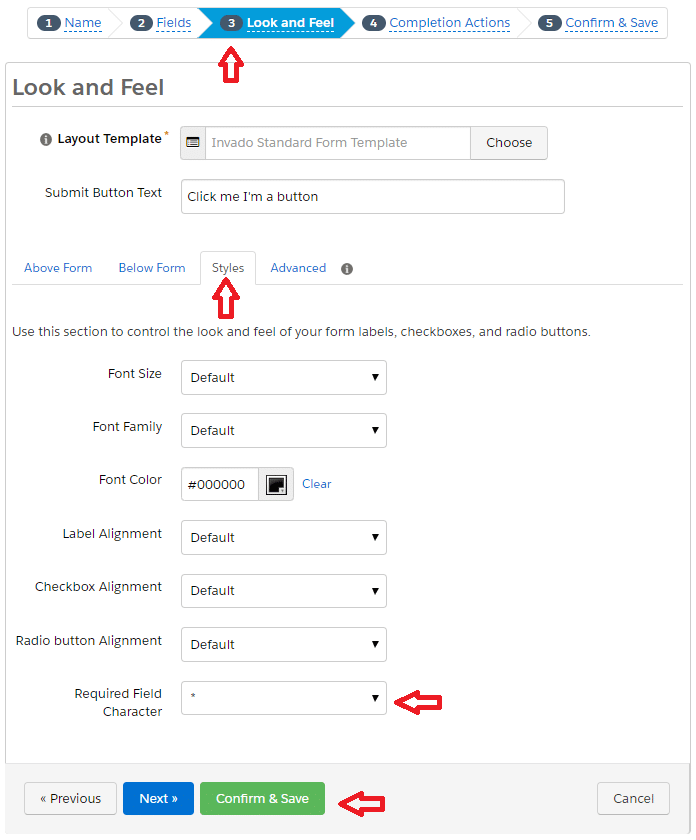This screenshot has width=696, height=840.
Task: Open the Checkbox Alignment dropdown
Action: 283,591
